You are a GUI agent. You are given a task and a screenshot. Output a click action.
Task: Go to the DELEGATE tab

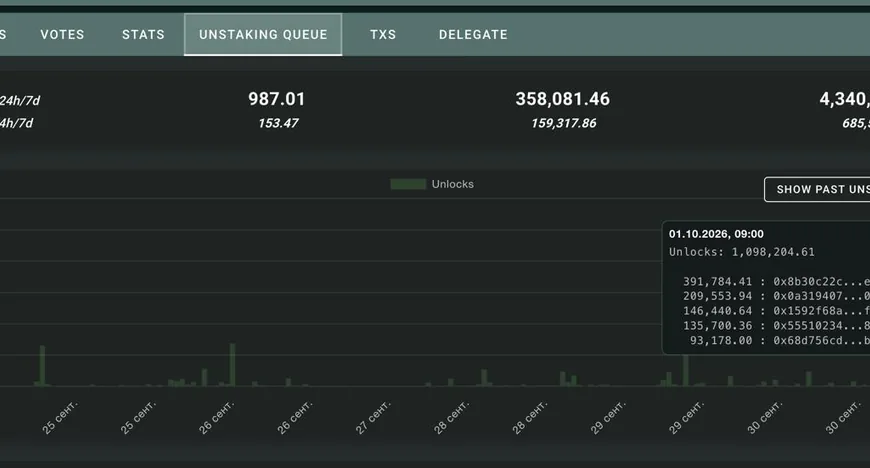coord(473,34)
